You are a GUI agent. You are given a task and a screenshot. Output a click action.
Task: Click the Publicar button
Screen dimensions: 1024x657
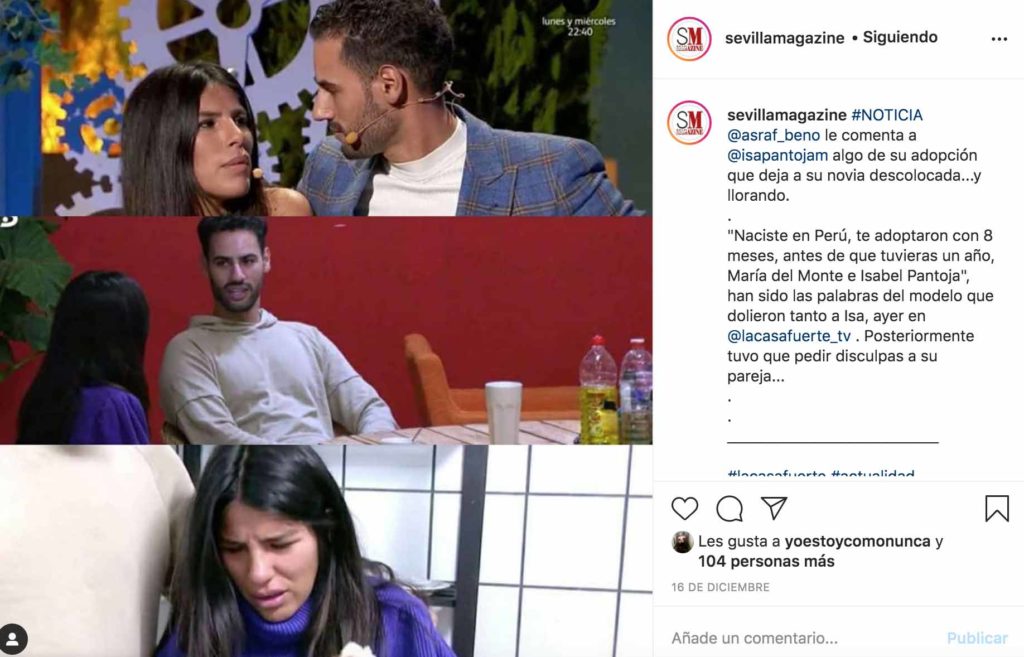tap(977, 638)
